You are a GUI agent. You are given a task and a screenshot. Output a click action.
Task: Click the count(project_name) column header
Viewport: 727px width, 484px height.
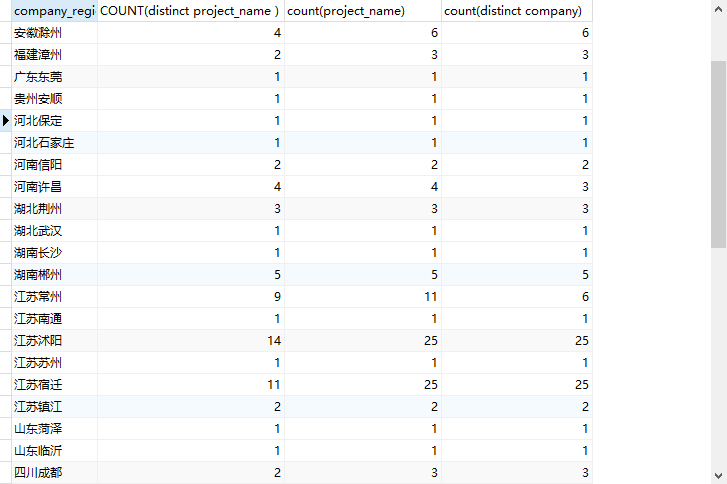pyautogui.click(x=363, y=11)
